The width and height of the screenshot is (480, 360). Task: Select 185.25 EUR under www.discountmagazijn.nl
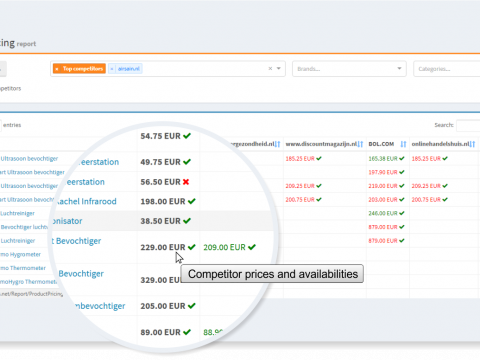(x=300, y=158)
